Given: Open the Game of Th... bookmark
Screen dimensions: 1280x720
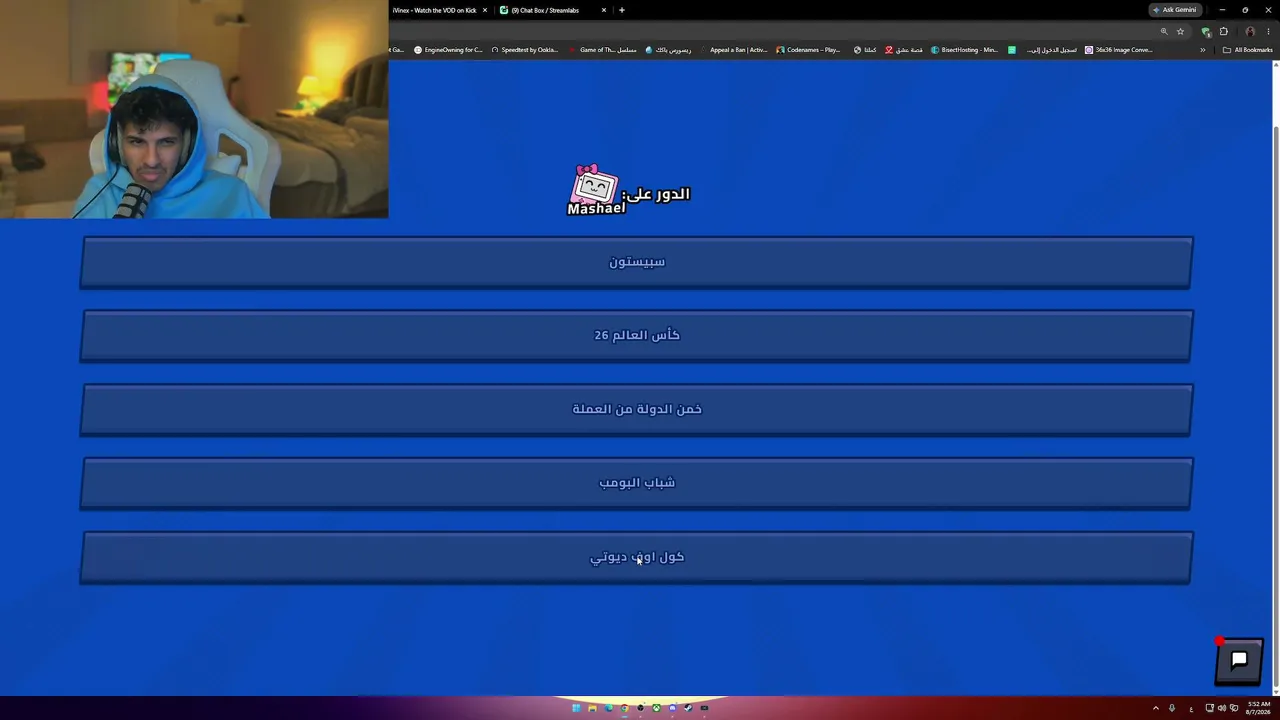Looking at the screenshot, I should click(603, 50).
